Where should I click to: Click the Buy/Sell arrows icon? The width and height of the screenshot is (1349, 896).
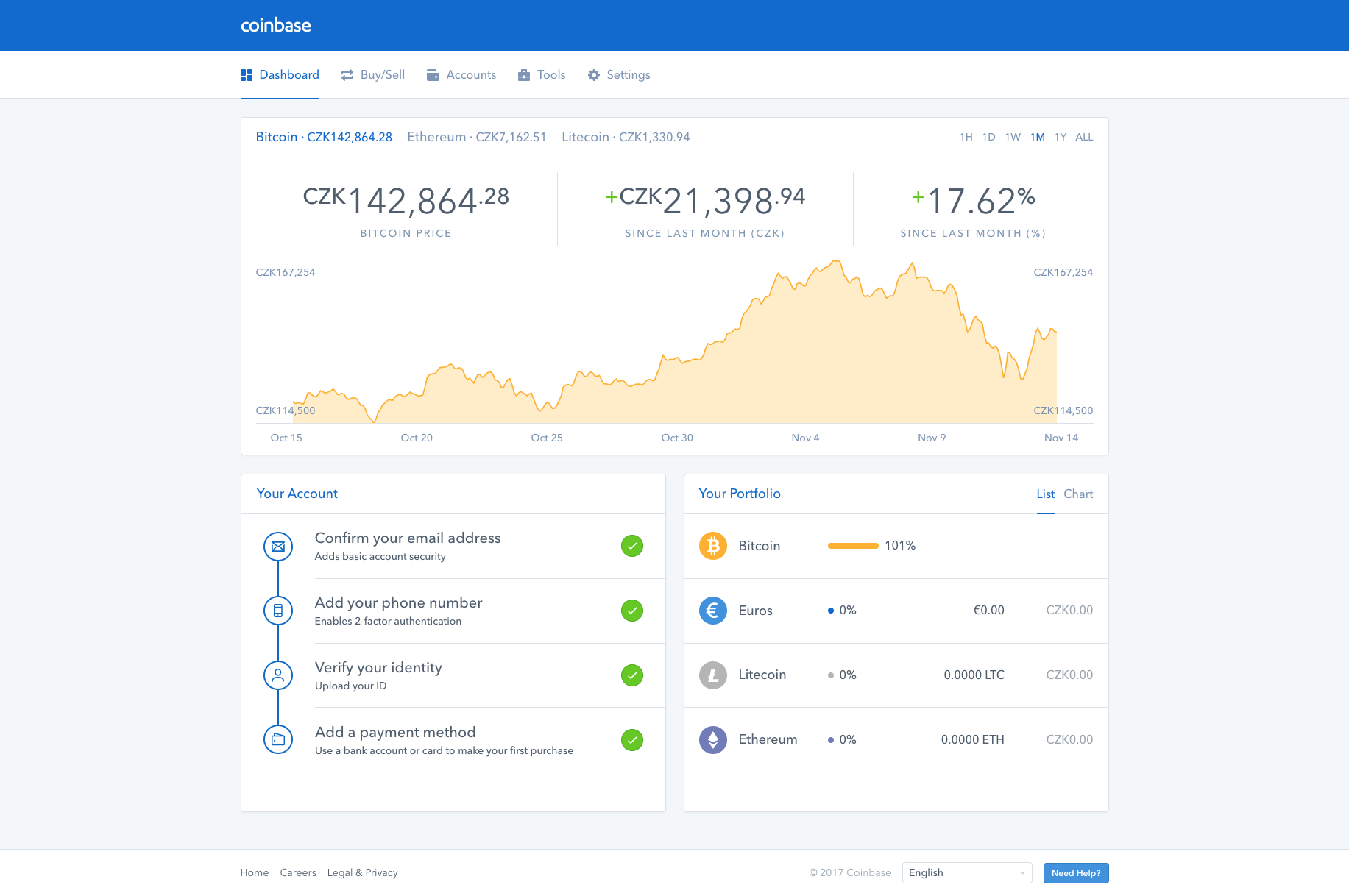[347, 75]
